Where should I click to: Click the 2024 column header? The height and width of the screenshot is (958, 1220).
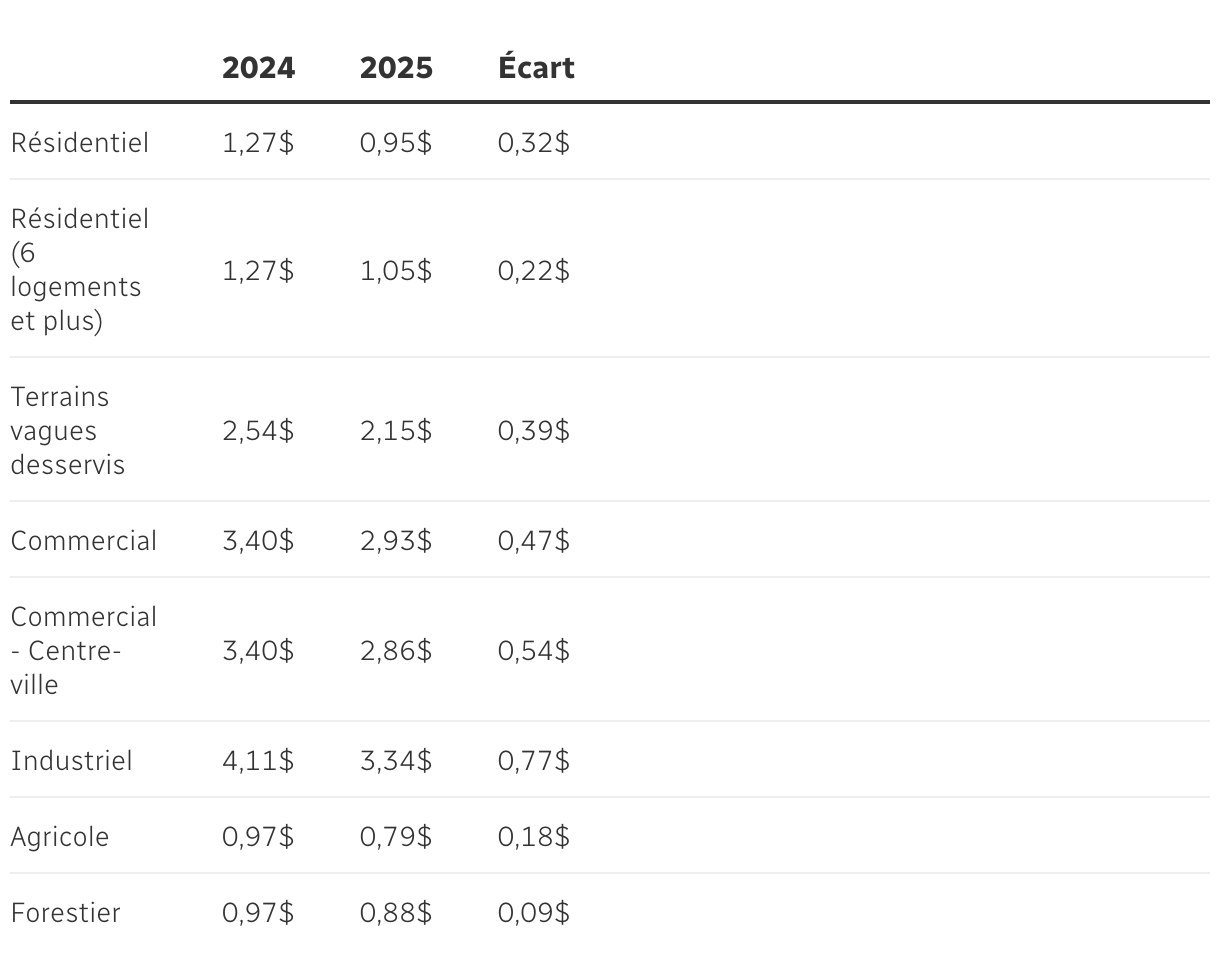(x=258, y=68)
